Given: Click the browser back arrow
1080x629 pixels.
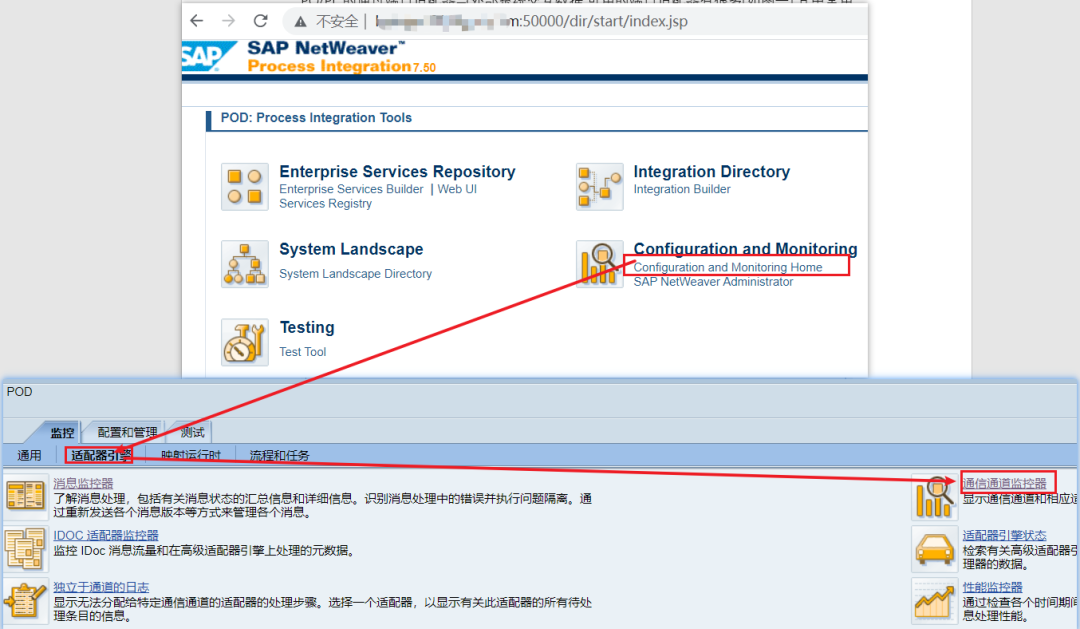Looking at the screenshot, I should pos(197,21).
